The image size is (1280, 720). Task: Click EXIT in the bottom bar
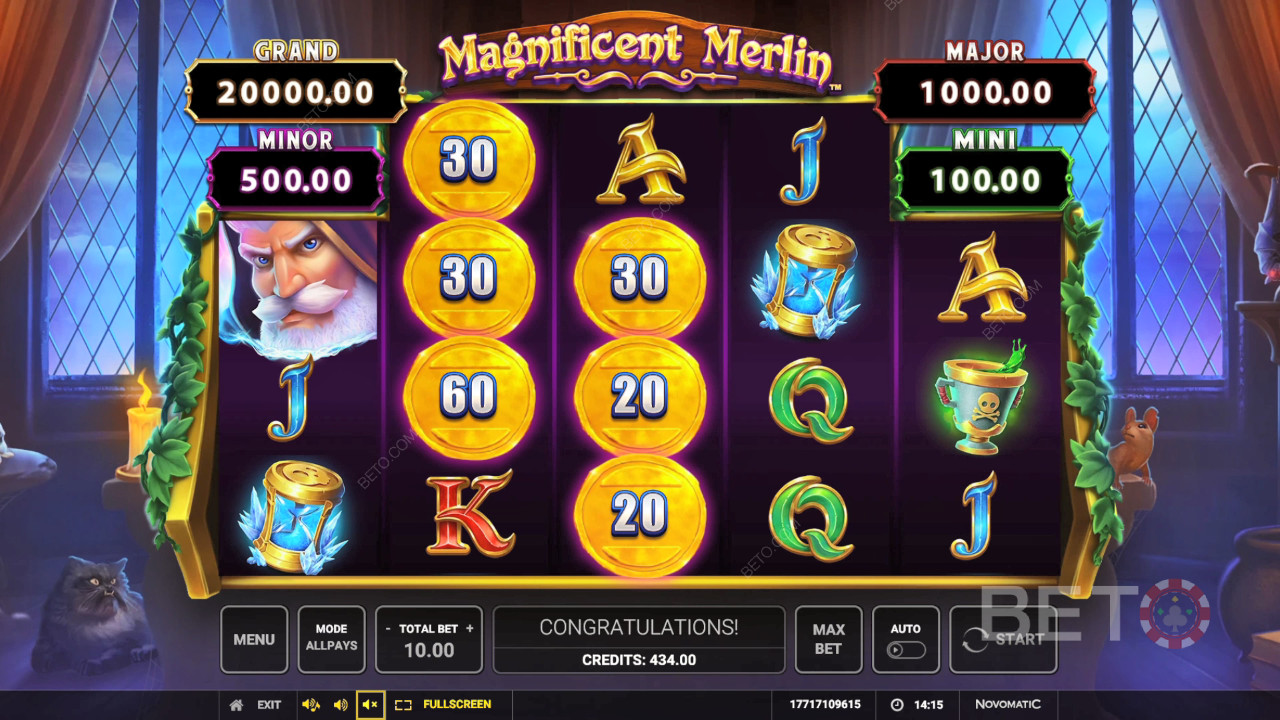click(x=269, y=705)
